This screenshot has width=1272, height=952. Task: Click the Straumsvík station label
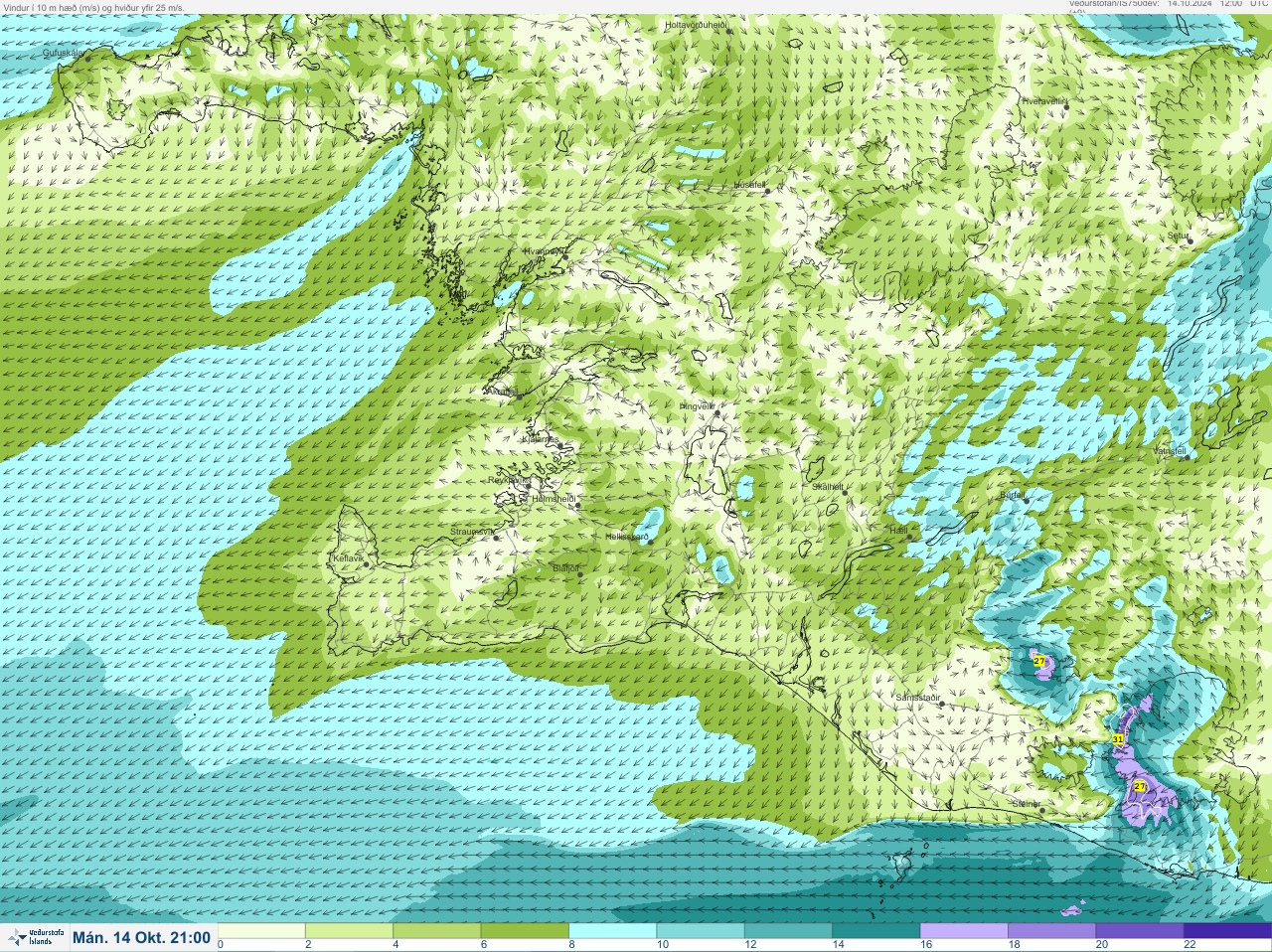472,532
